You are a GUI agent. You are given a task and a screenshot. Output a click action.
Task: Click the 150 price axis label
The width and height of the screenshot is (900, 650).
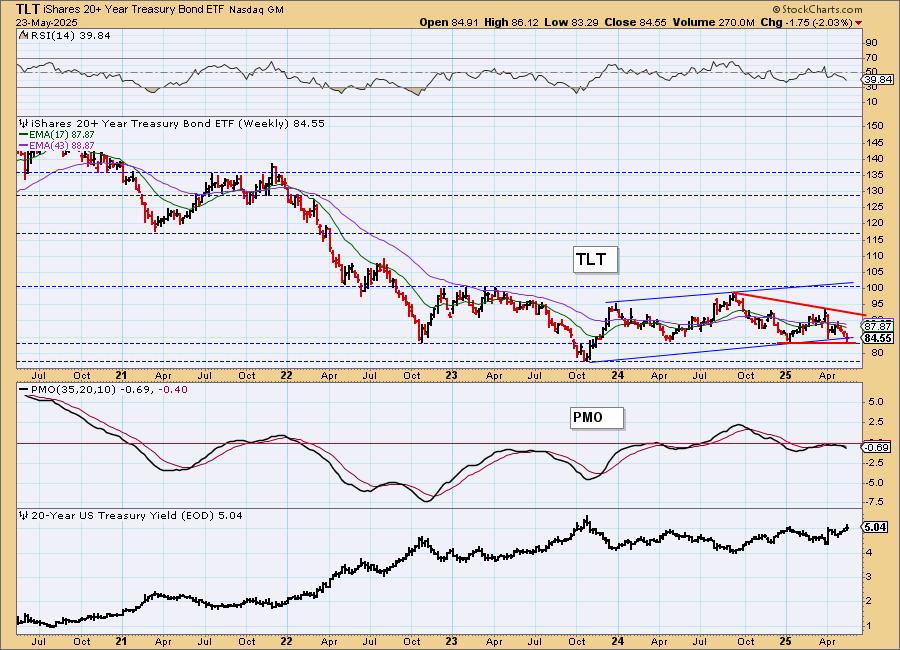point(875,126)
